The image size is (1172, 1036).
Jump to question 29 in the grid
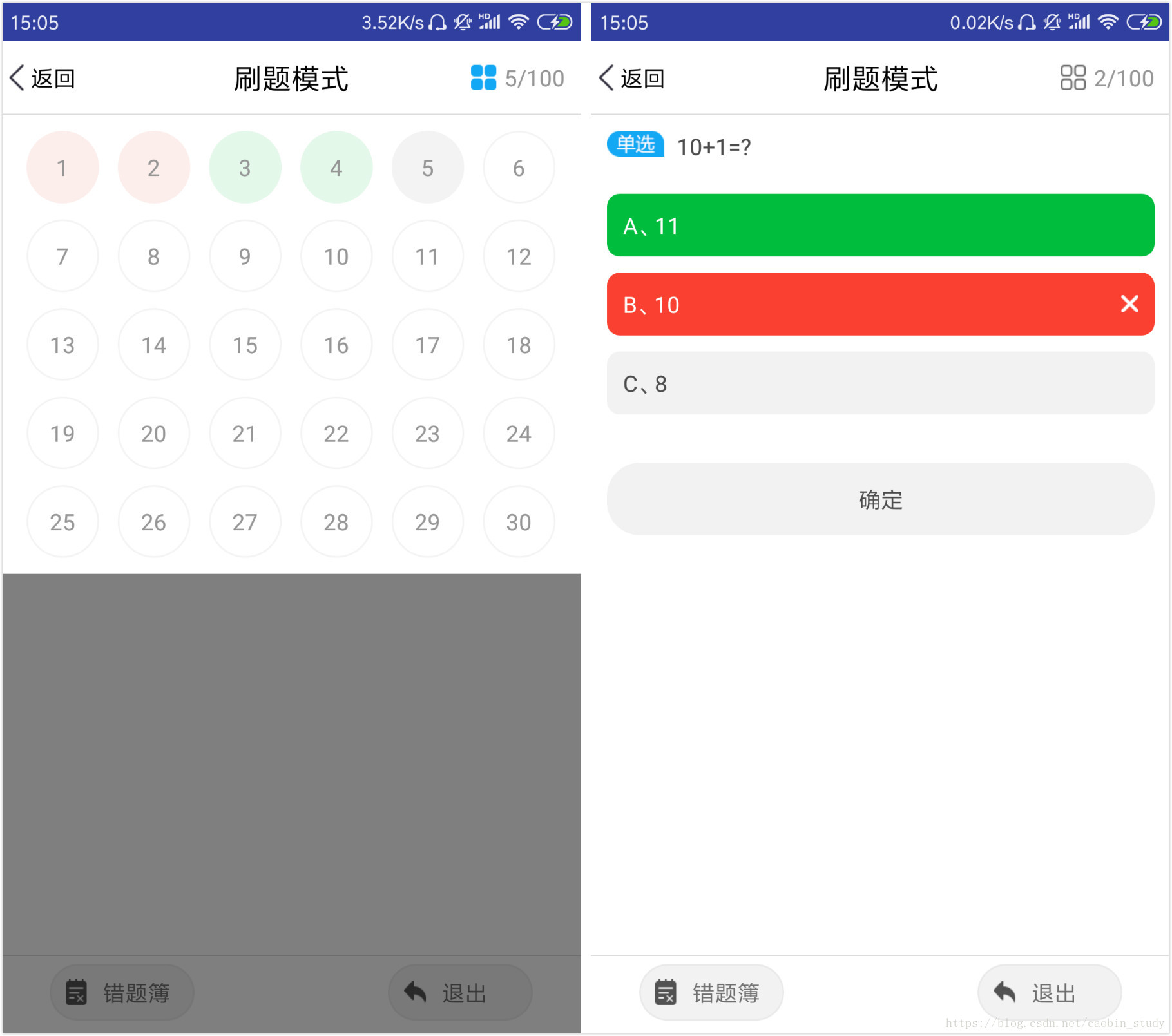(x=427, y=521)
